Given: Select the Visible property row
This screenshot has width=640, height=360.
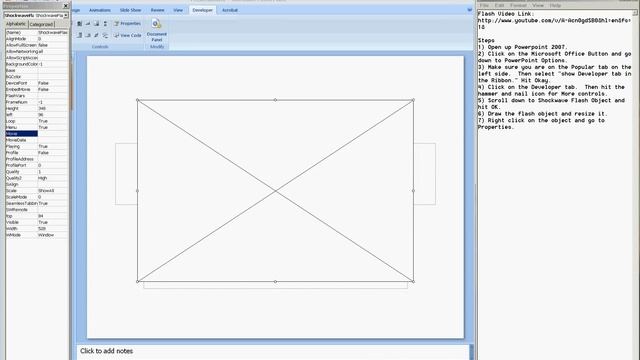Looking at the screenshot, I should (x=37, y=222).
